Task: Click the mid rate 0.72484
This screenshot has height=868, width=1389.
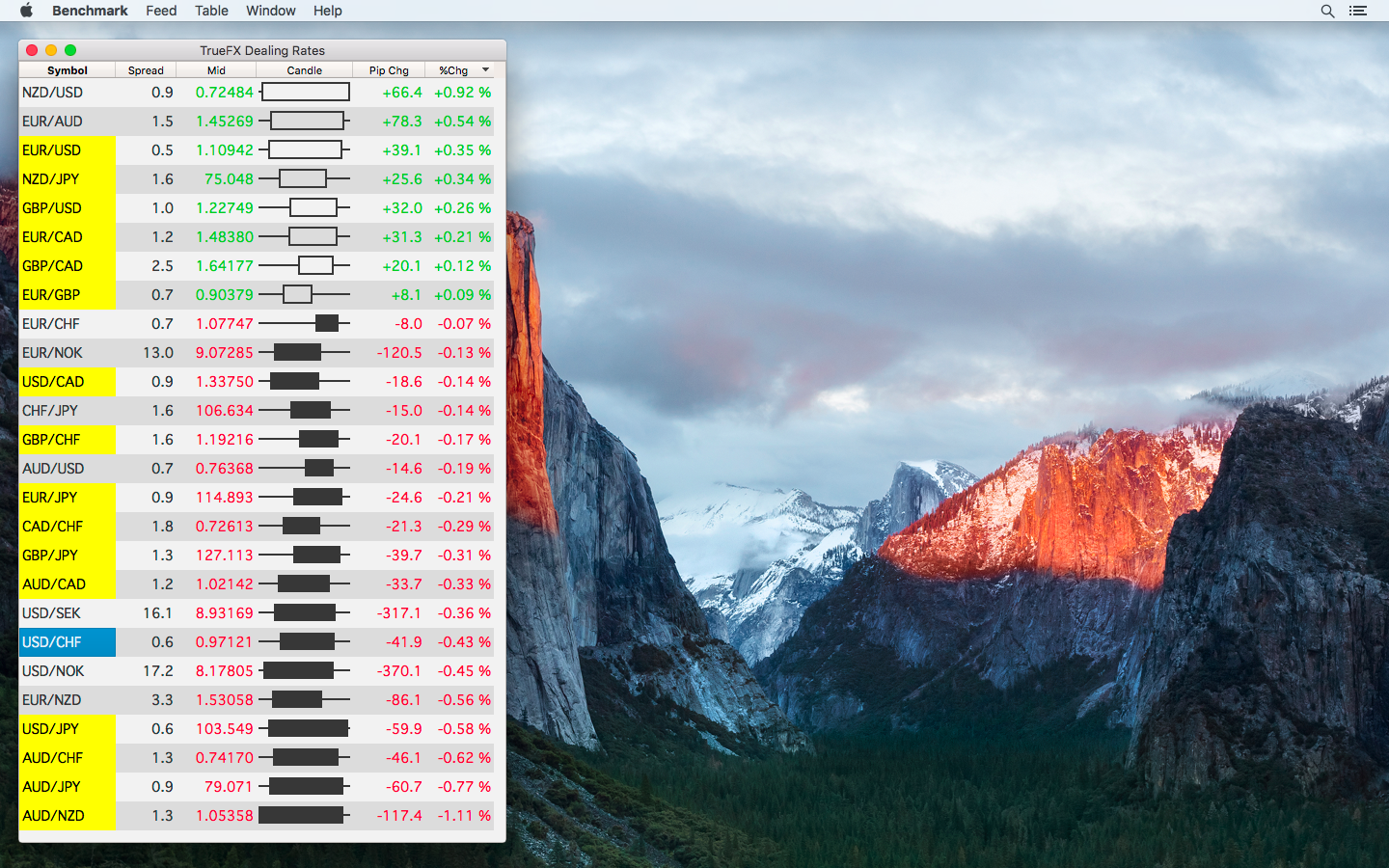Action: (x=225, y=93)
